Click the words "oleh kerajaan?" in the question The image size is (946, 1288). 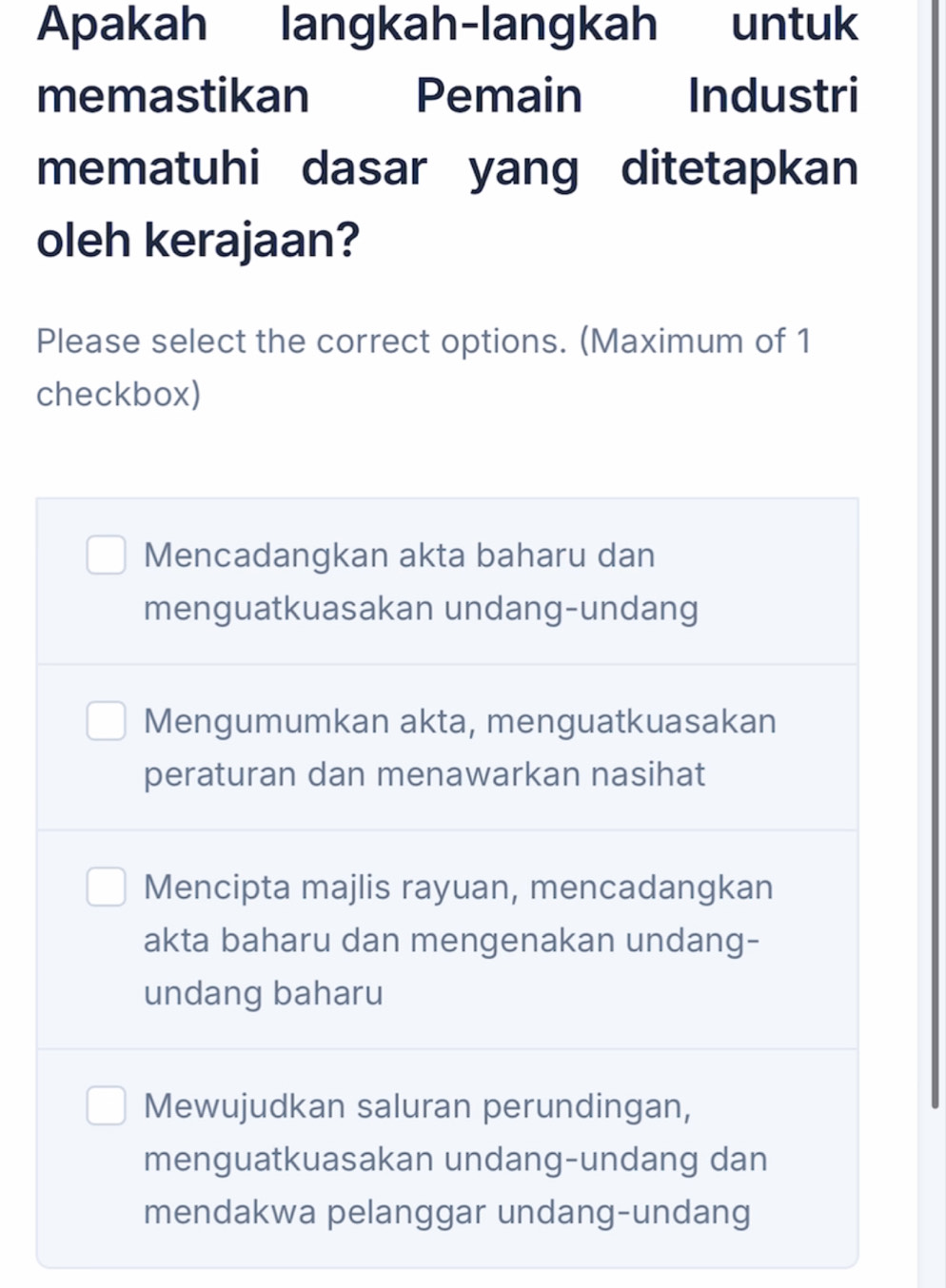pyautogui.click(x=198, y=239)
